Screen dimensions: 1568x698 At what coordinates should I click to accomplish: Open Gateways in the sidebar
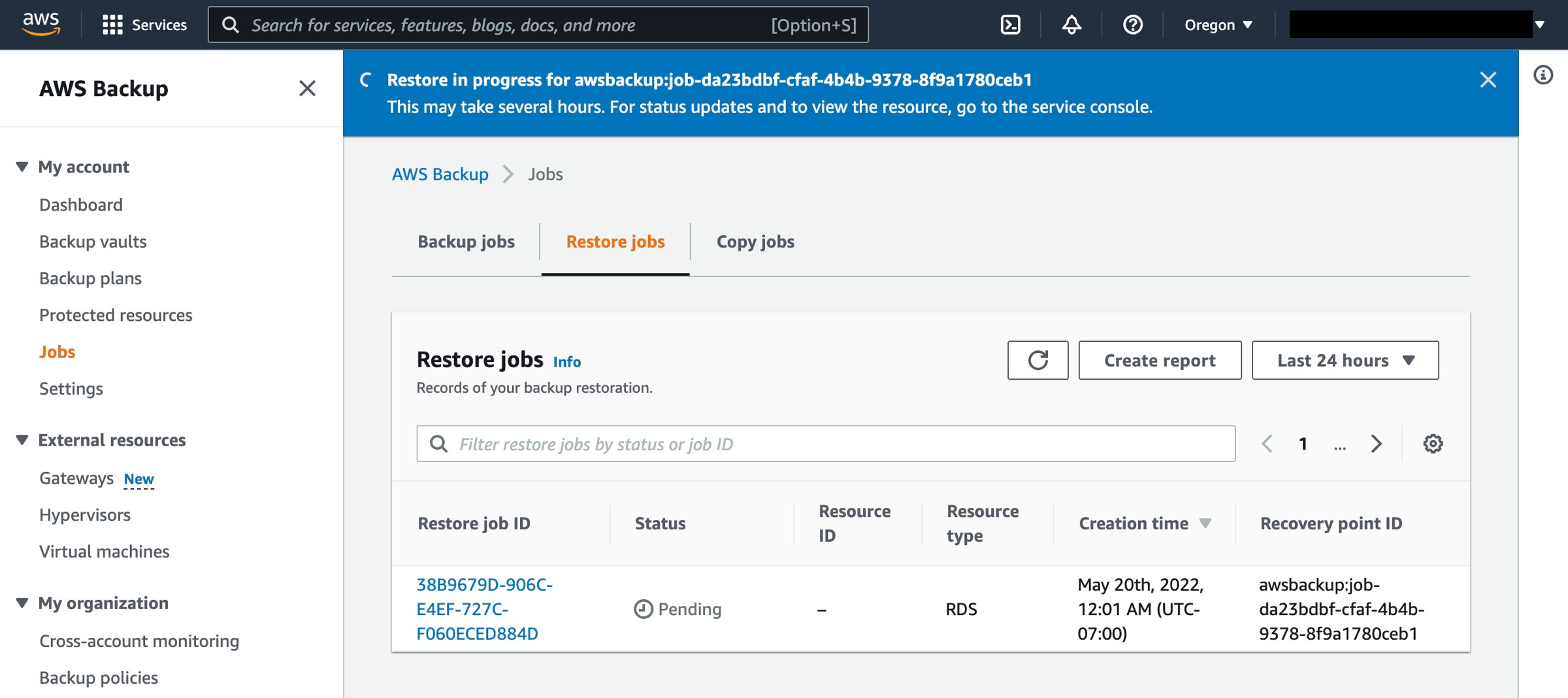click(76, 478)
